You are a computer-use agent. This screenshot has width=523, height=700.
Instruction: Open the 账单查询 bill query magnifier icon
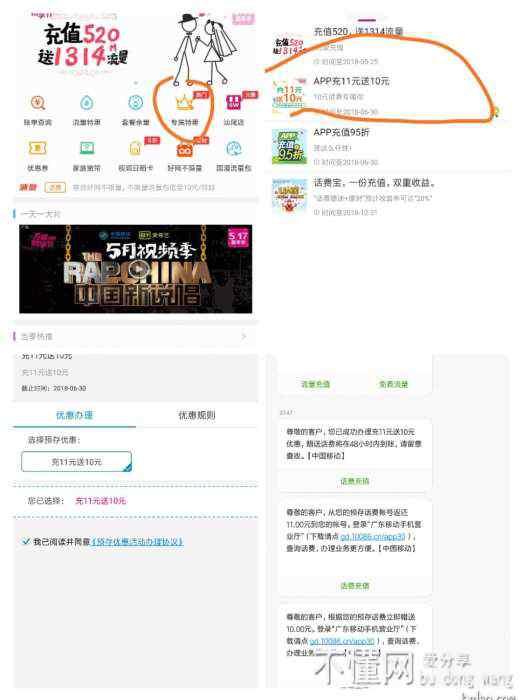pyautogui.click(x=38, y=103)
